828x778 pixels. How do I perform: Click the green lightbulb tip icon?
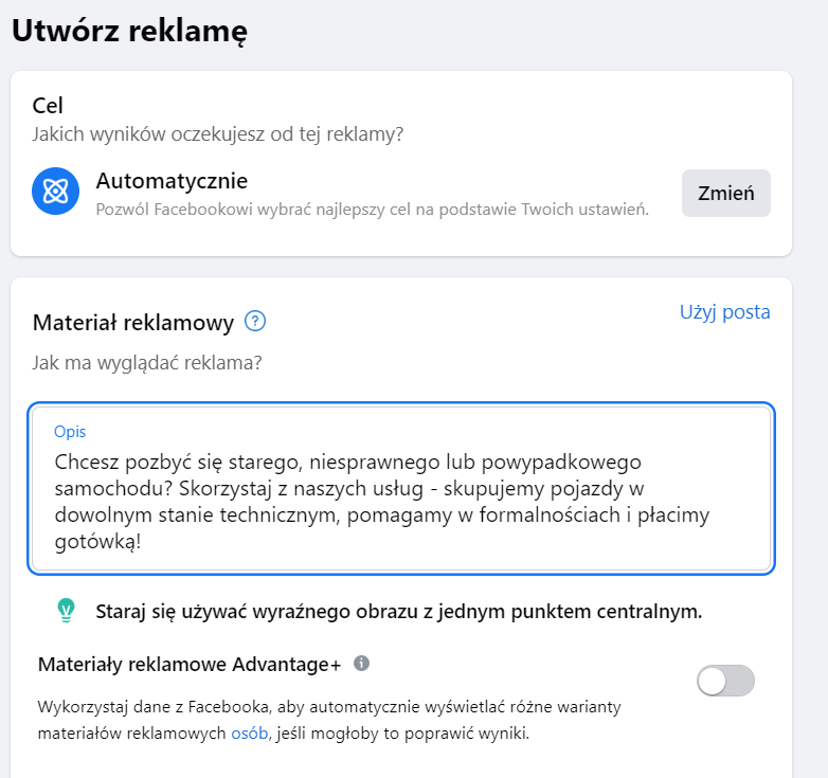click(66, 611)
